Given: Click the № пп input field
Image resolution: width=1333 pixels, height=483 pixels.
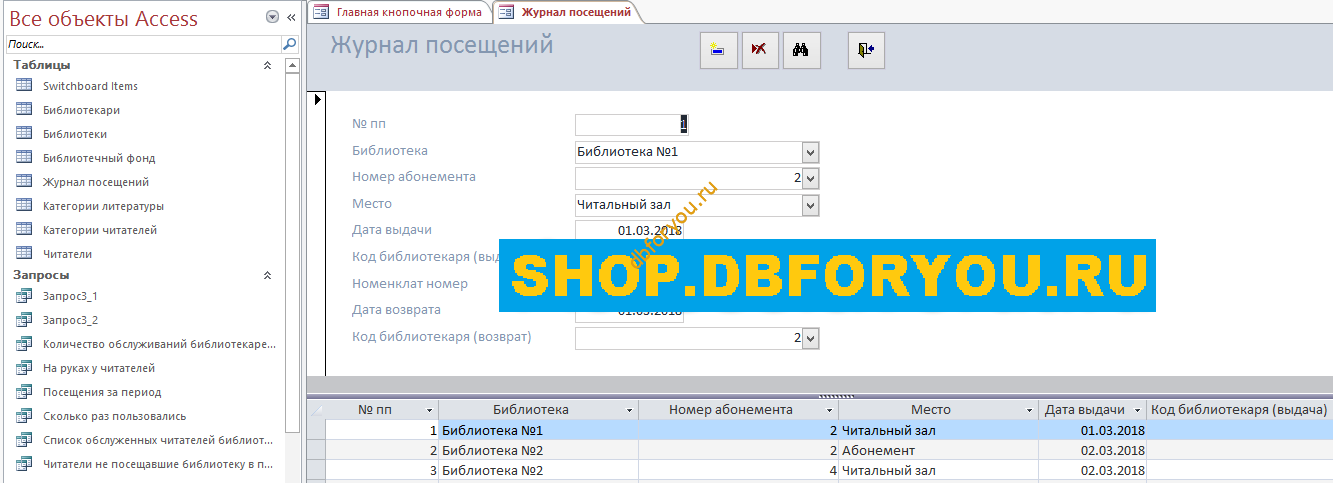Looking at the screenshot, I should pyautogui.click(x=631, y=125).
